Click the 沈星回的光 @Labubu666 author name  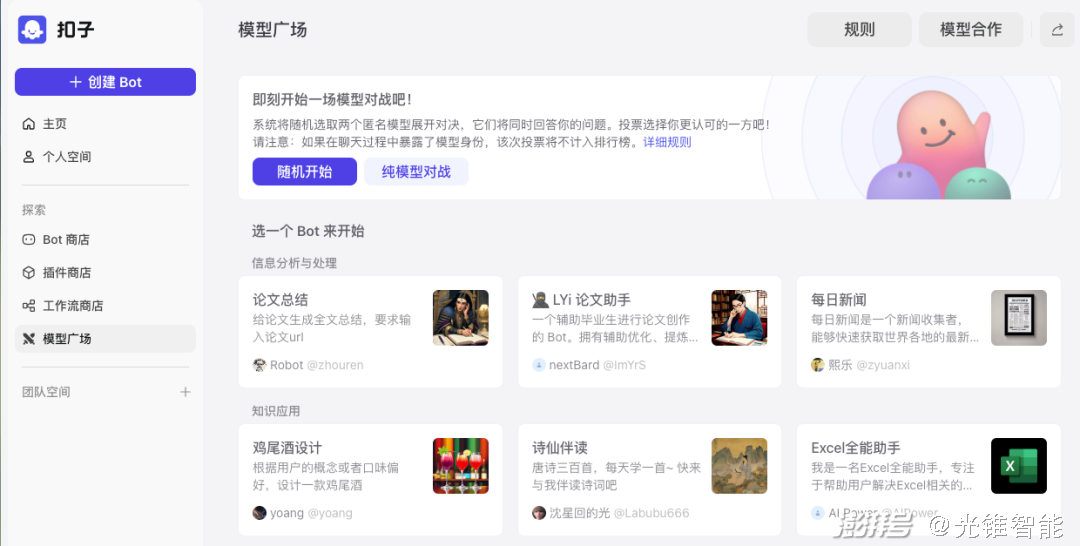click(619, 513)
